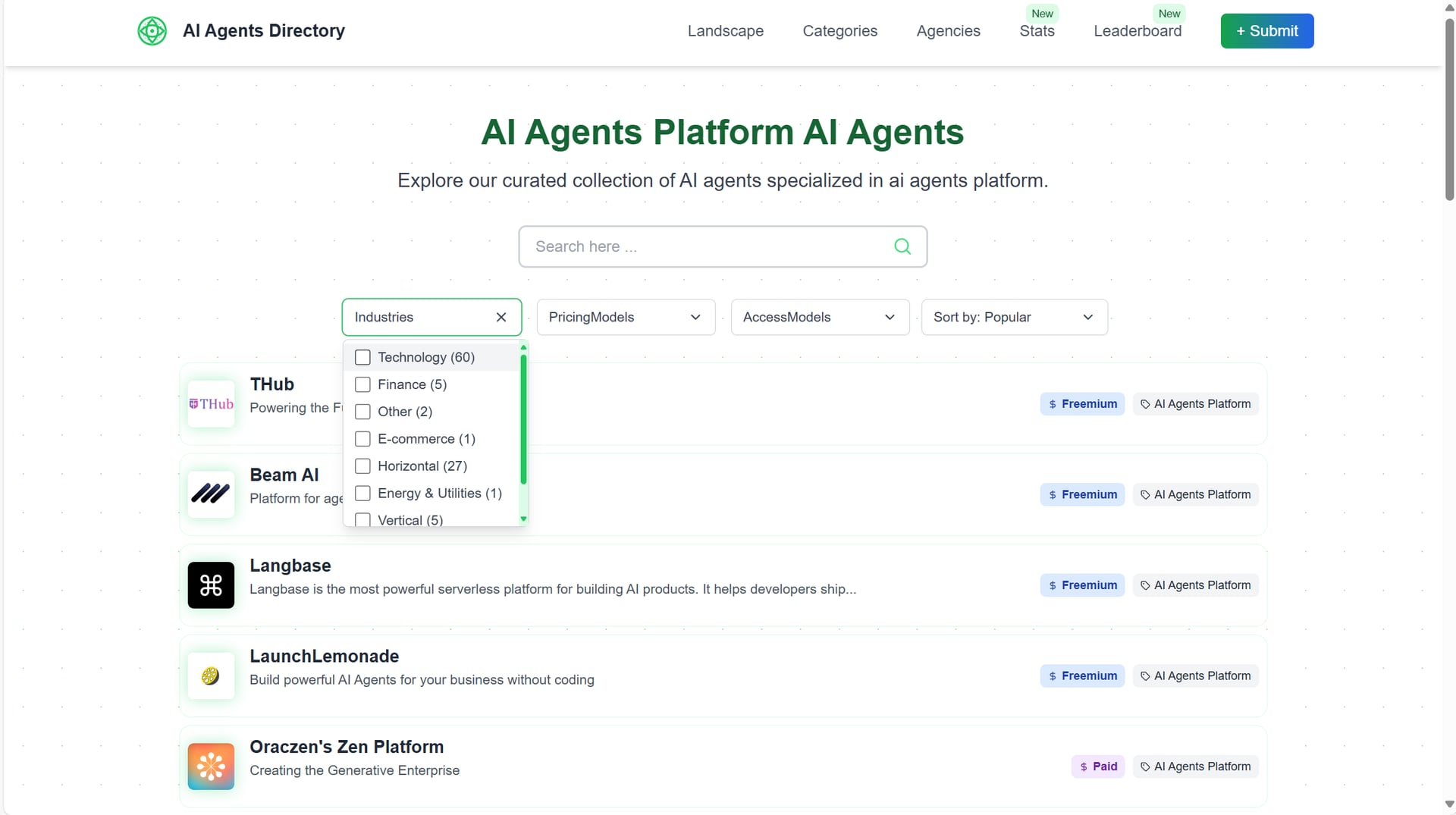Open the Leaderboard link
Viewport: 1456px width, 815px height.
[1137, 31]
